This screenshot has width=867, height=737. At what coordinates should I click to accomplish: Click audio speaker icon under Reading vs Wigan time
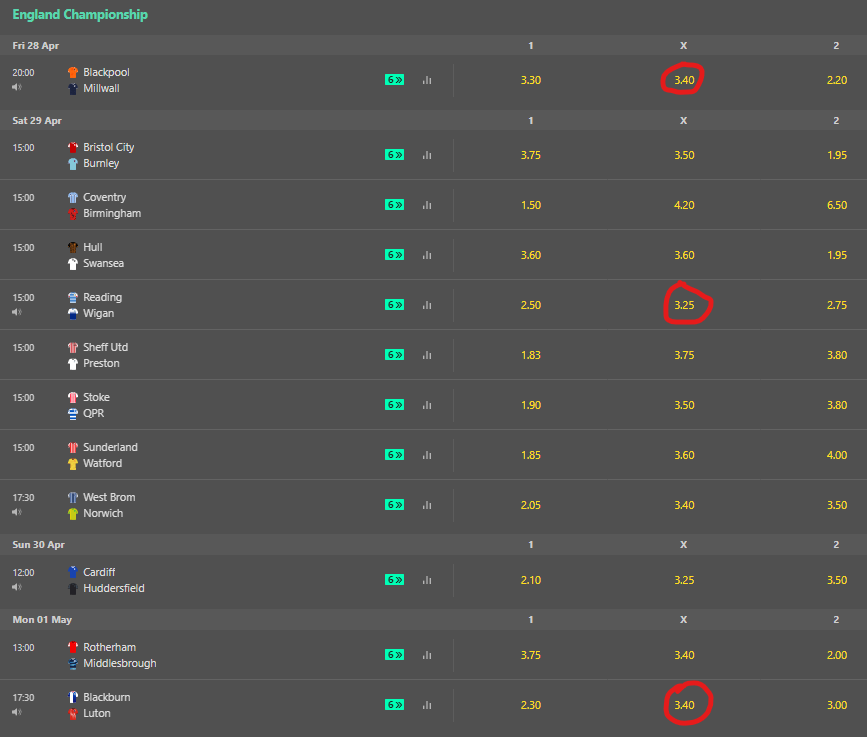pyautogui.click(x=17, y=312)
